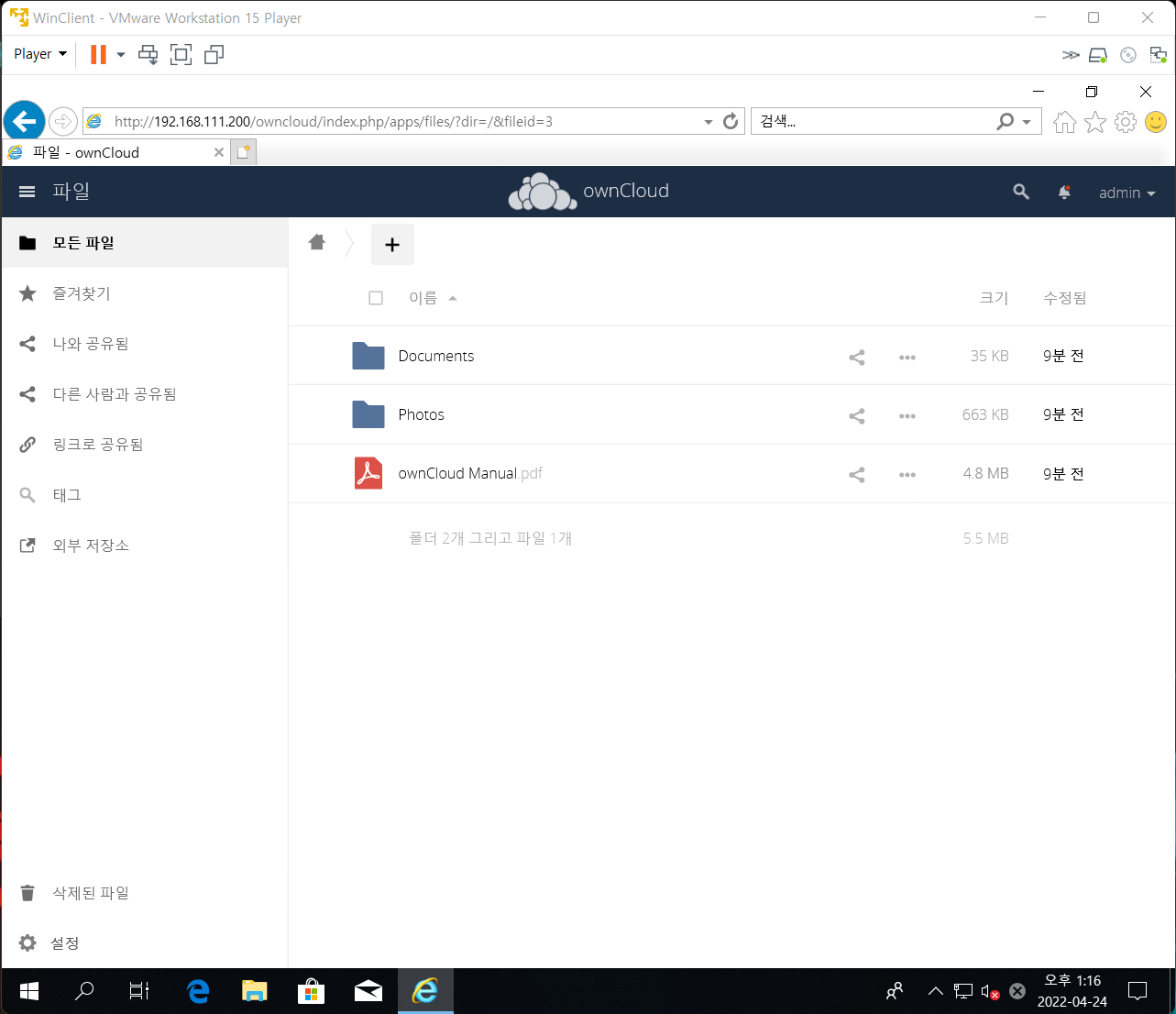This screenshot has height=1014, width=1176.
Task: Open the VMware Player menu
Action: click(x=40, y=54)
